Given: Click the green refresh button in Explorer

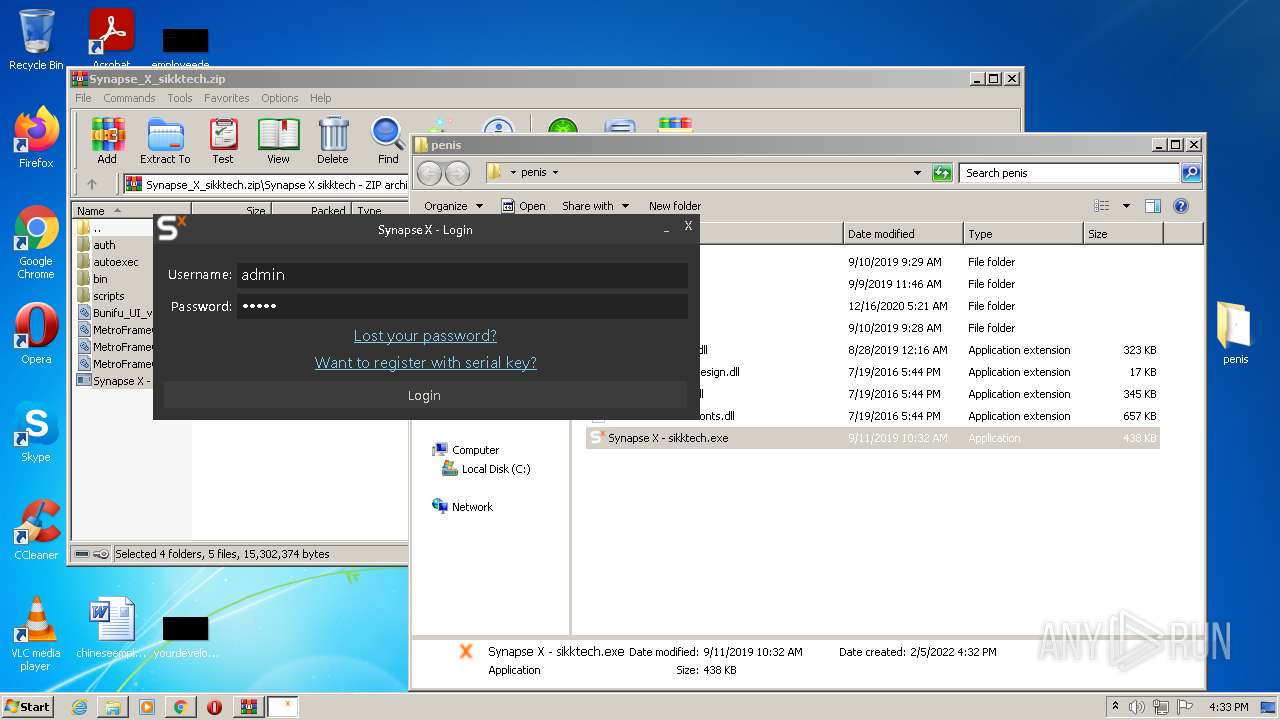Looking at the screenshot, I should pos(942,173).
